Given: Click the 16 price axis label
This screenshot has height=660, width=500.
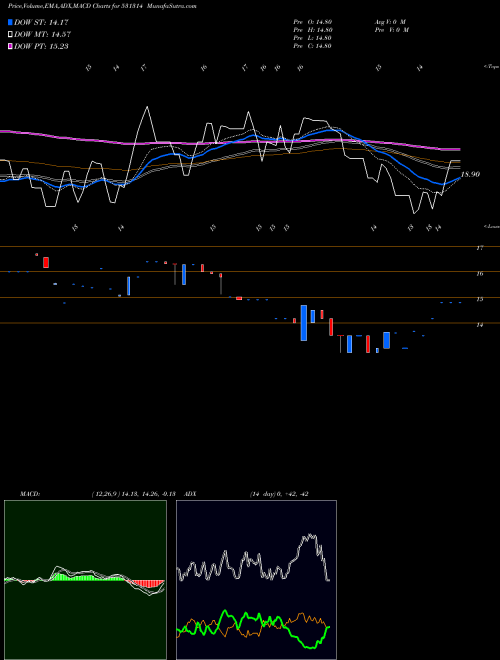Looking at the screenshot, I should click(x=479, y=274).
